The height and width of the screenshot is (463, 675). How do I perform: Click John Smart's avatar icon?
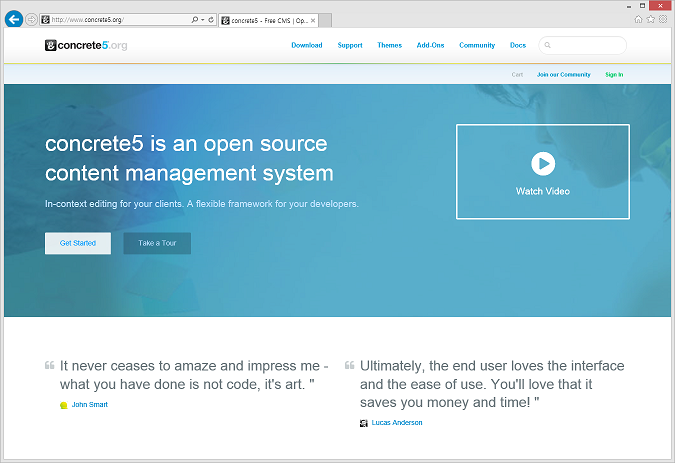[x=64, y=405]
